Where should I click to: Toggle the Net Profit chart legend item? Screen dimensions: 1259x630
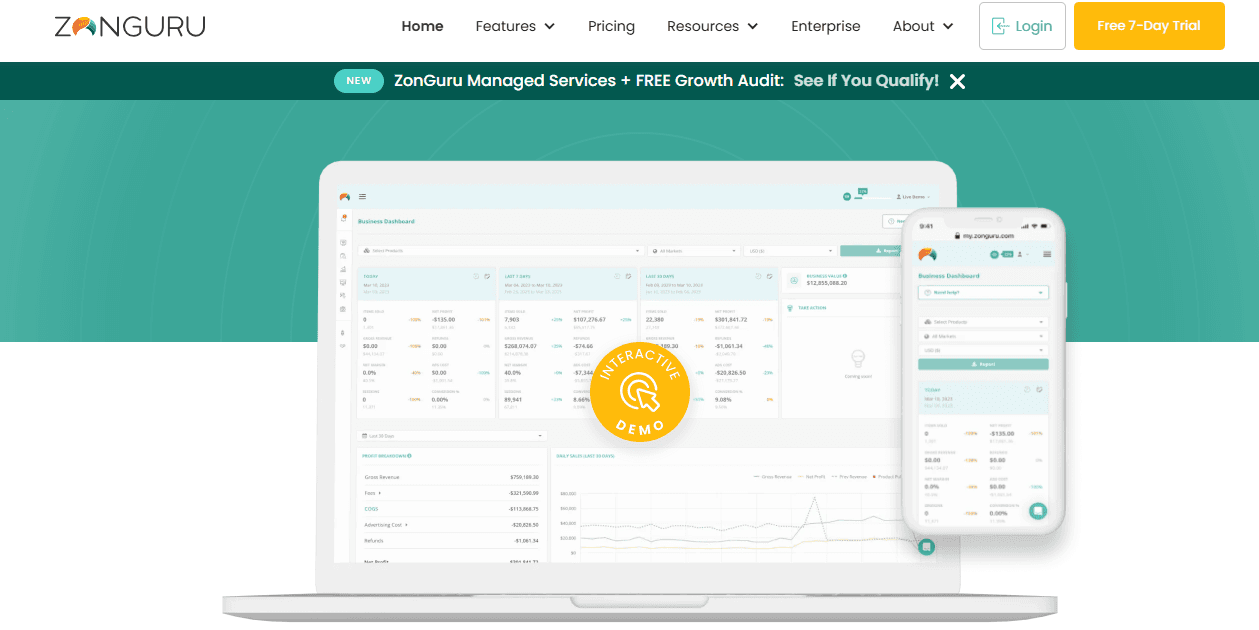pyautogui.click(x=812, y=477)
